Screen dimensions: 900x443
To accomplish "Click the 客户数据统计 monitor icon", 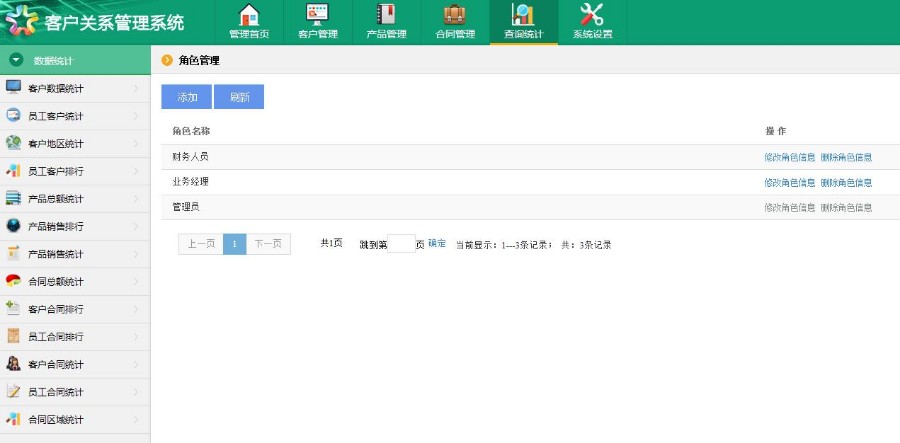I will click(x=13, y=87).
